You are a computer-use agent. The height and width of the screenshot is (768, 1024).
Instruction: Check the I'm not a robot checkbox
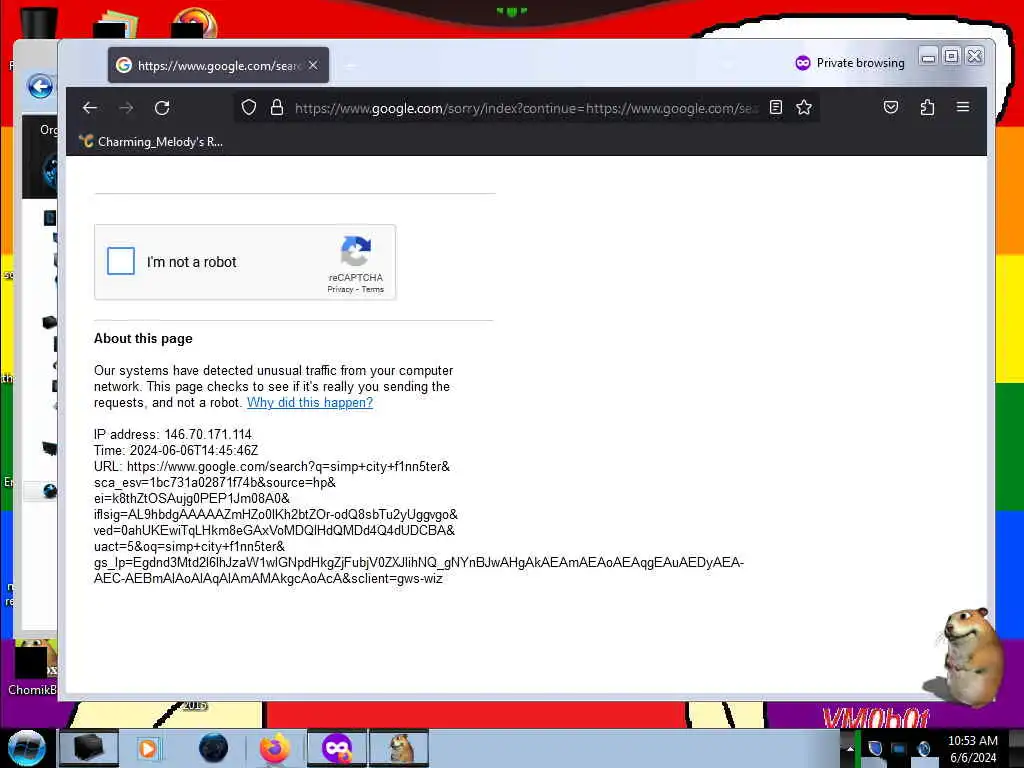pyautogui.click(x=121, y=261)
